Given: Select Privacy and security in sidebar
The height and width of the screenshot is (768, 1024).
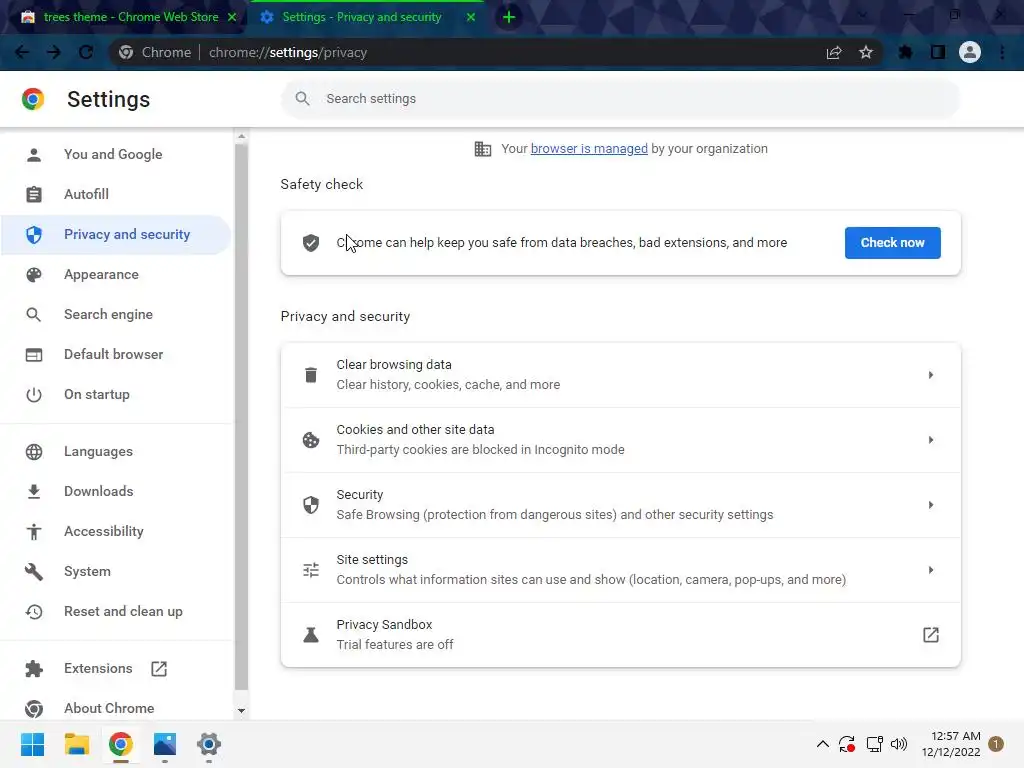Looking at the screenshot, I should [115, 234].
